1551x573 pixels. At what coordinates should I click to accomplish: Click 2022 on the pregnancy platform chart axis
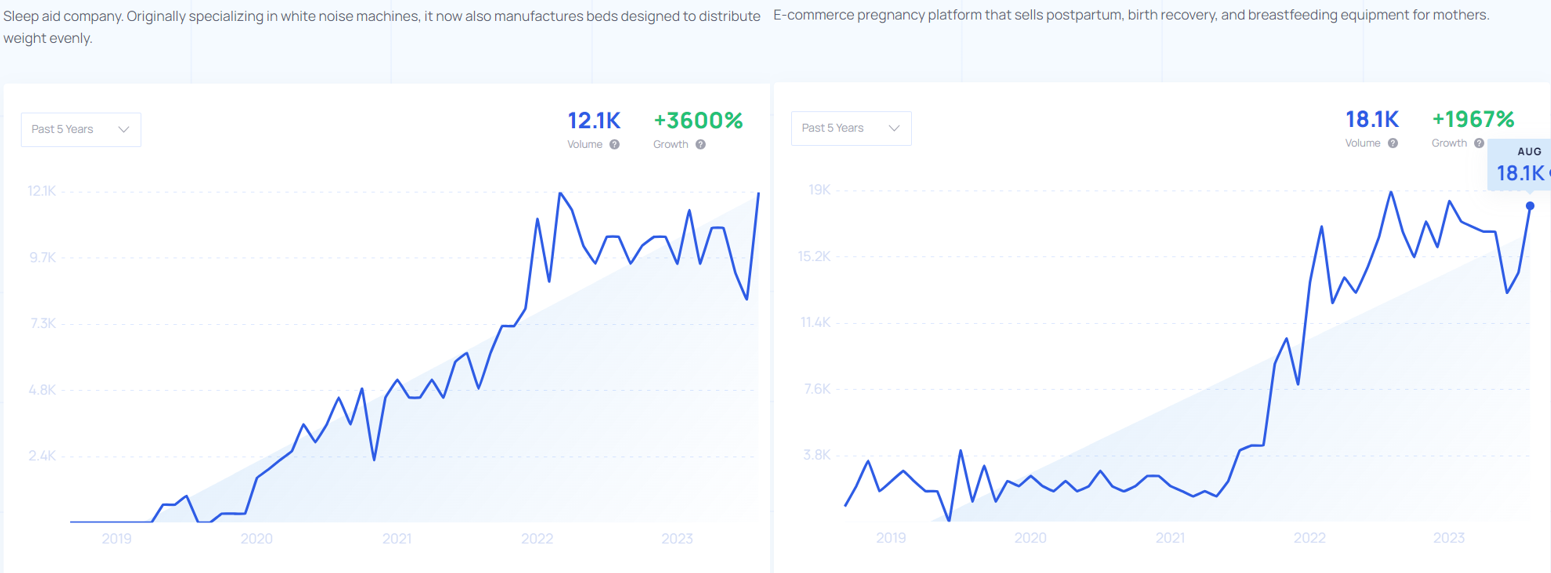(1309, 538)
